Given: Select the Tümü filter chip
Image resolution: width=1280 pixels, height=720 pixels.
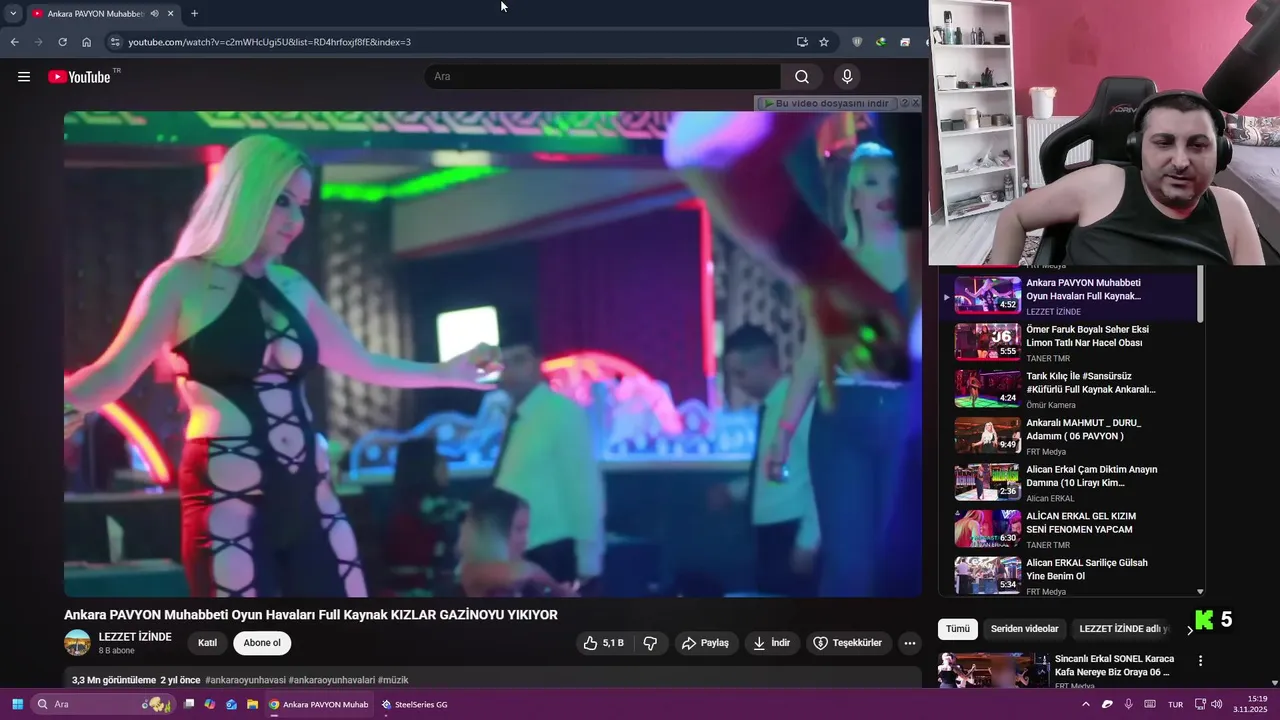Looking at the screenshot, I should pyautogui.click(x=958, y=629).
